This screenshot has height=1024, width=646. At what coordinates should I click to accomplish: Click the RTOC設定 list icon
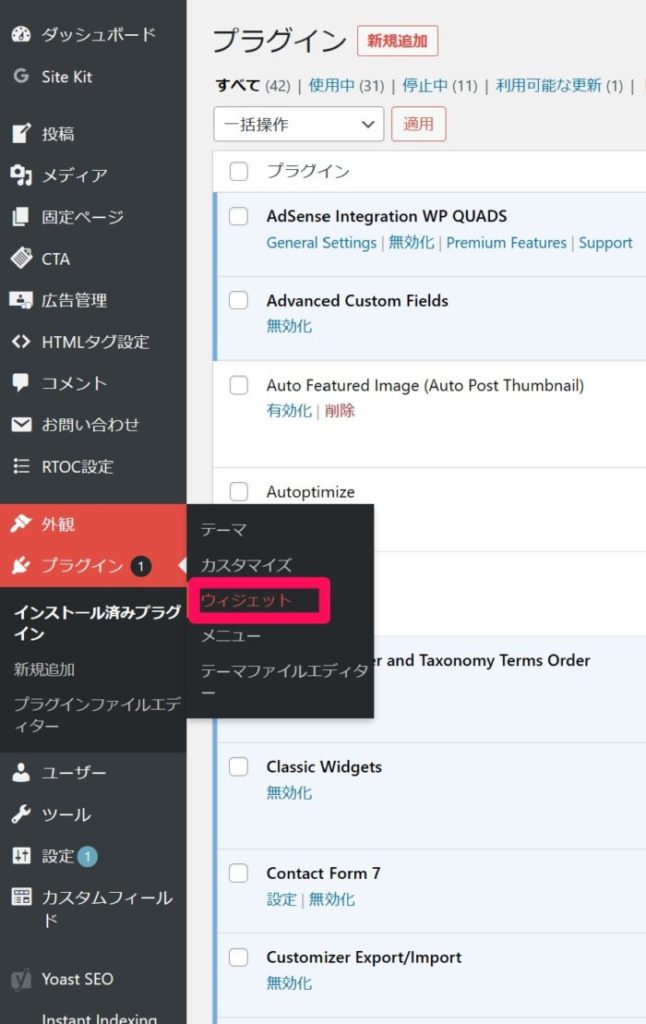pyautogui.click(x=21, y=466)
